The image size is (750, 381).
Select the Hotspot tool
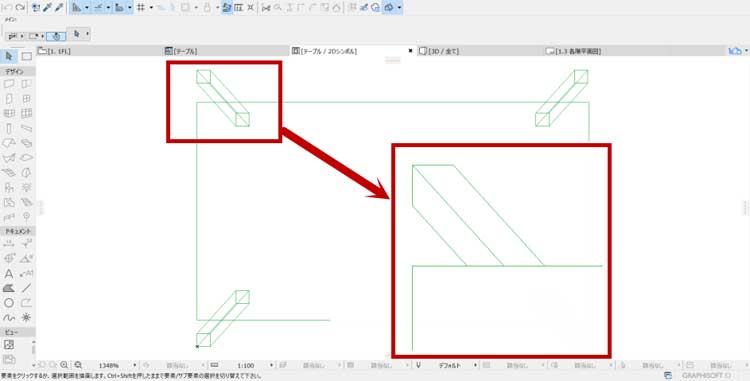26,317
